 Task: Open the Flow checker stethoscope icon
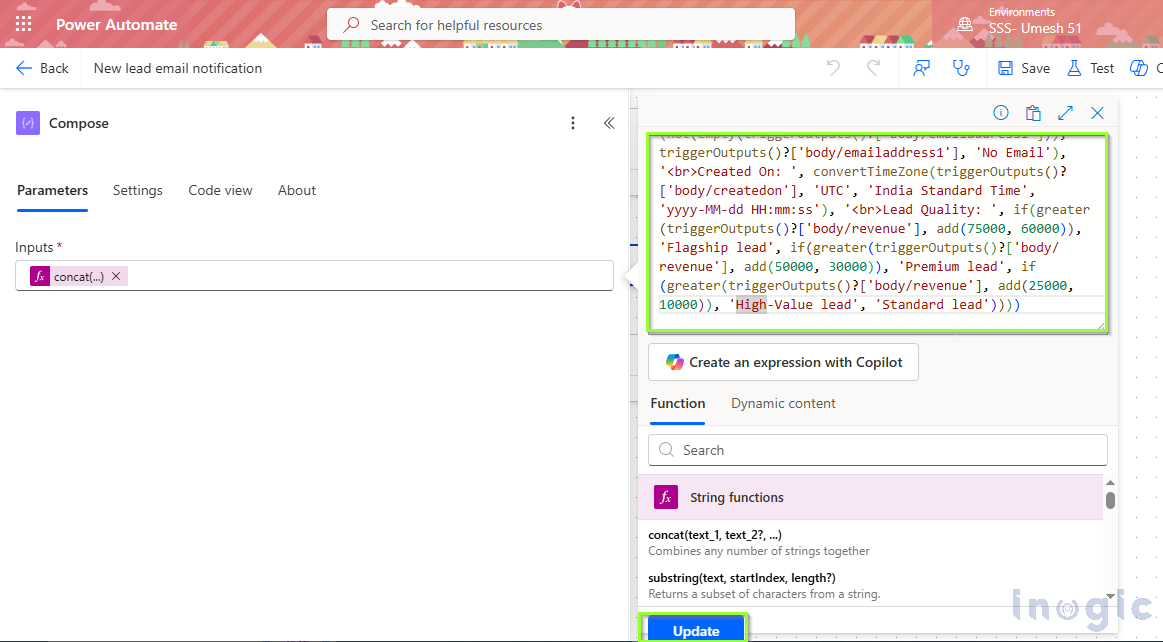[x=962, y=68]
